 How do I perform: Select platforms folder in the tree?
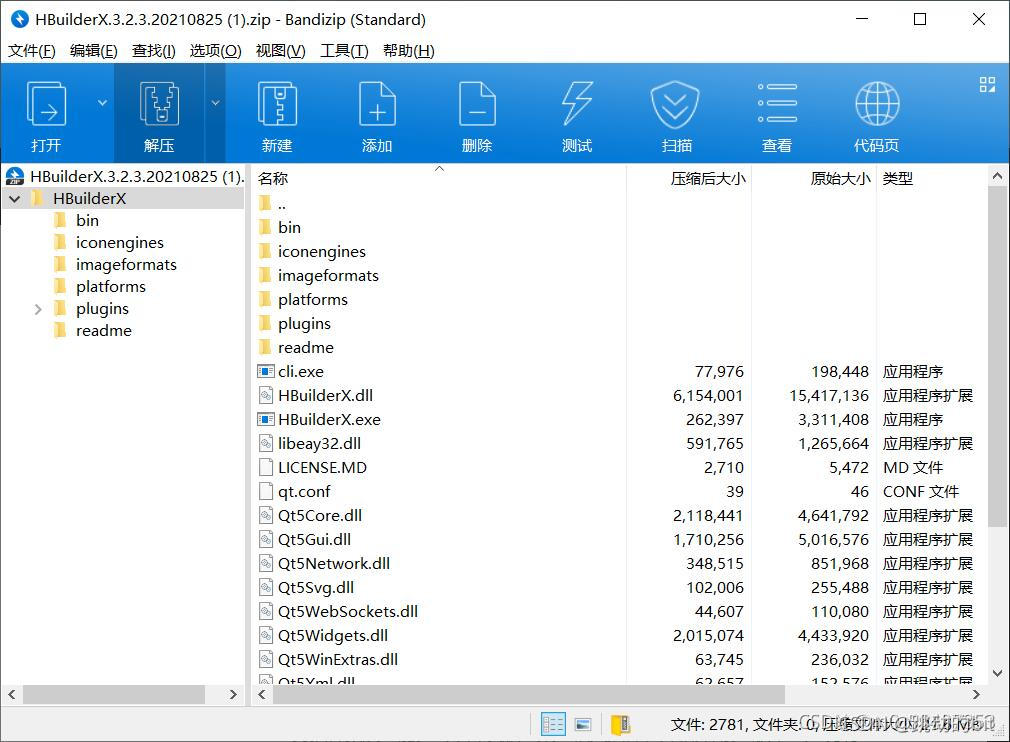pos(99,287)
